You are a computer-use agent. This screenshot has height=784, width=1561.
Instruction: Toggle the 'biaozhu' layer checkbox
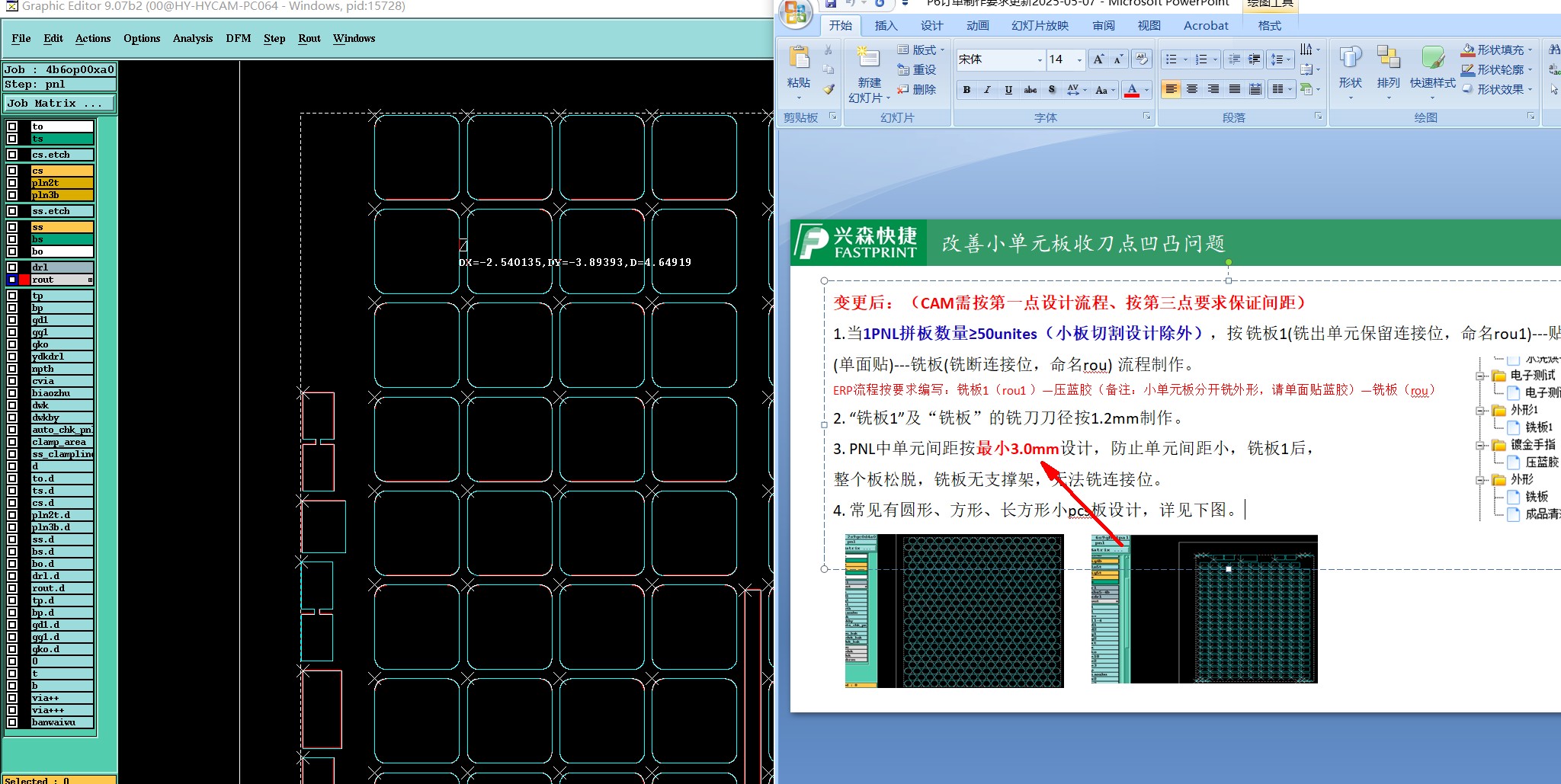(x=12, y=393)
